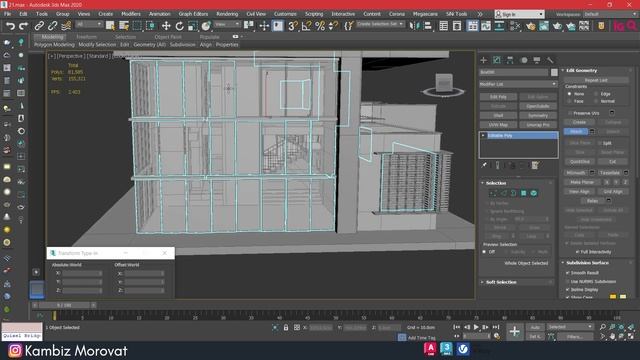The height and width of the screenshot is (360, 640).
Task: Open the Sign In dropdown
Action: tap(519, 14)
